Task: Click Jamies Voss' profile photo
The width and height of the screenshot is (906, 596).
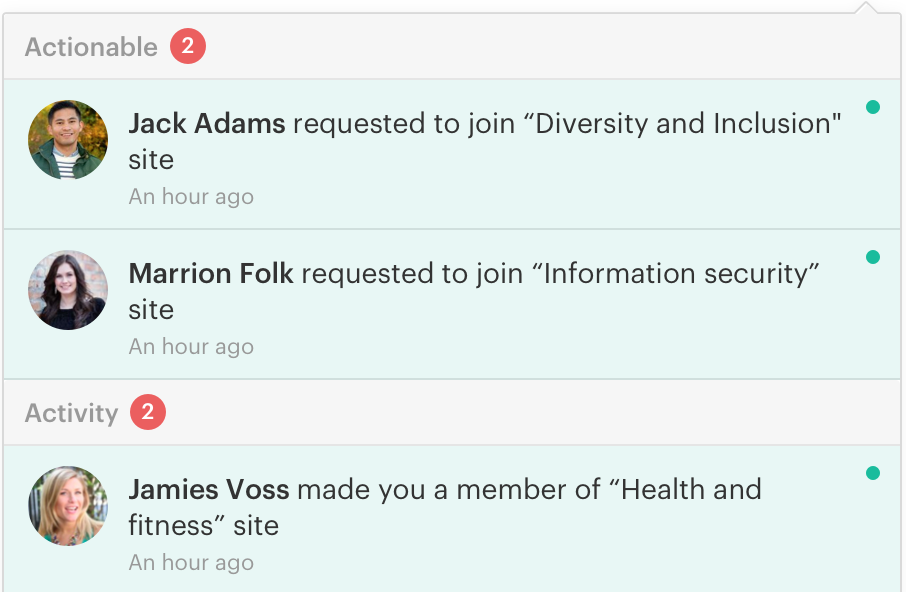Action: pyautogui.click(x=67, y=506)
